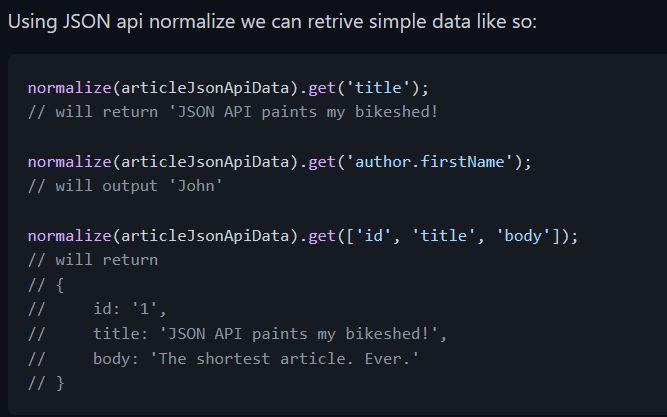The height and width of the screenshot is (417, 667).
Task: Click the 'body' string in the array argument
Action: [521, 237]
